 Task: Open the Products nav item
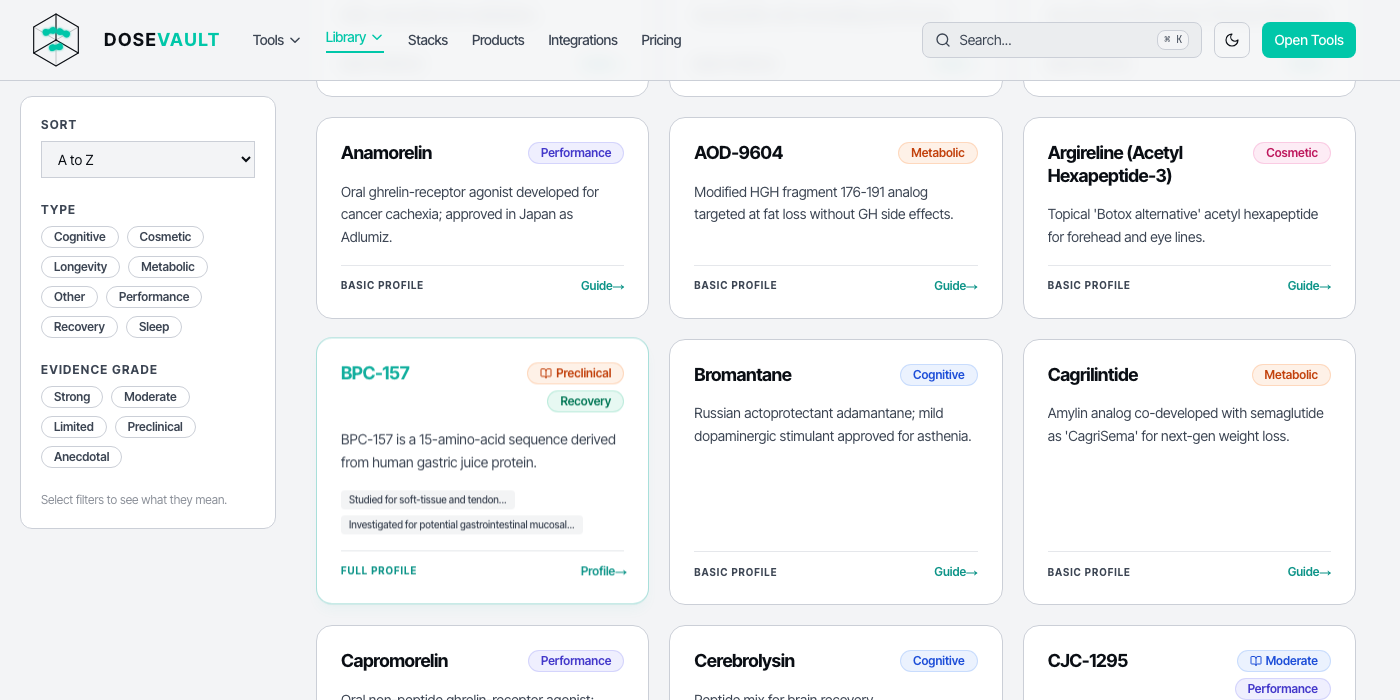498,40
